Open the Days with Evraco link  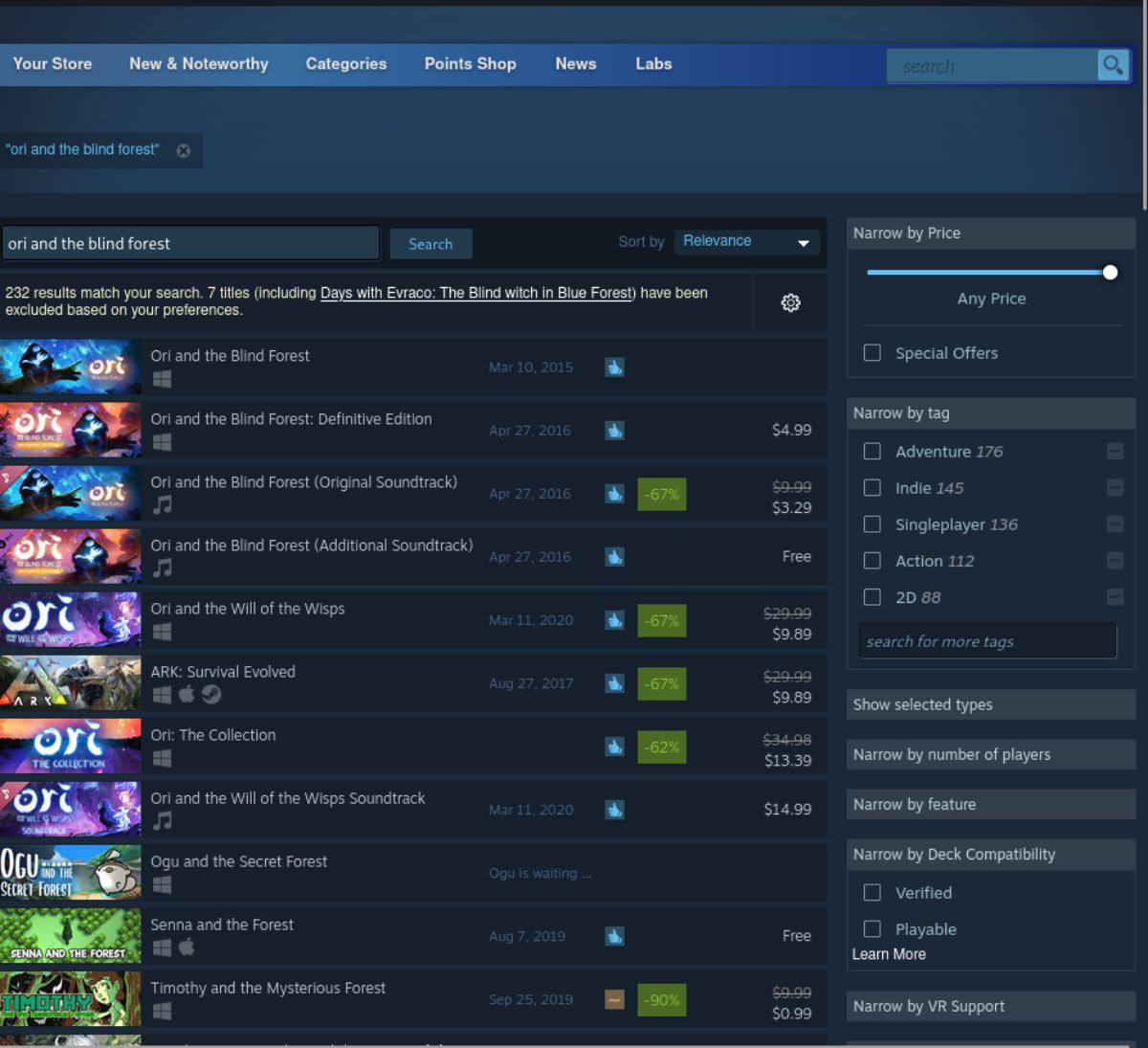click(x=475, y=292)
